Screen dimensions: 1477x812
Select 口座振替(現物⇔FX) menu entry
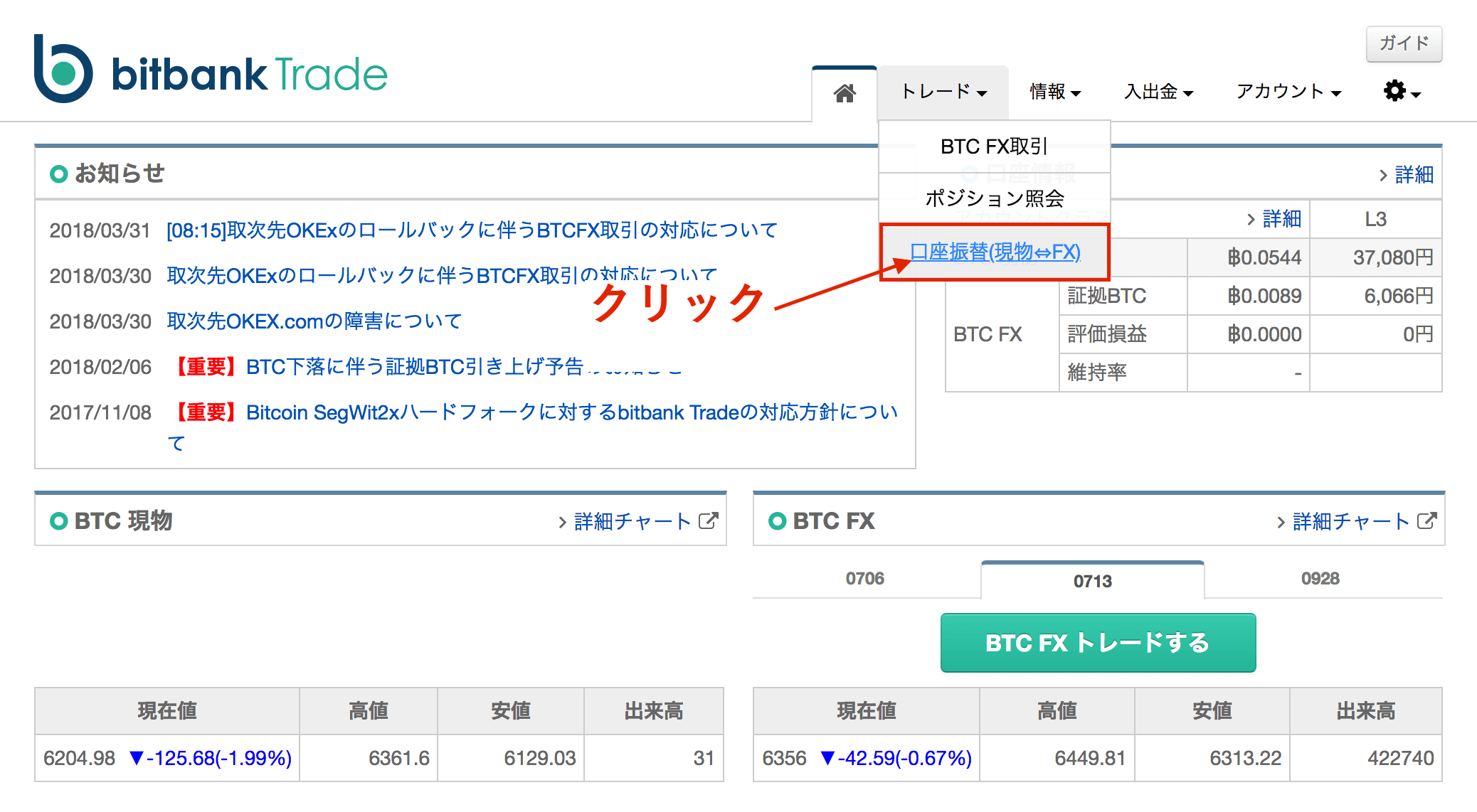[x=995, y=252]
